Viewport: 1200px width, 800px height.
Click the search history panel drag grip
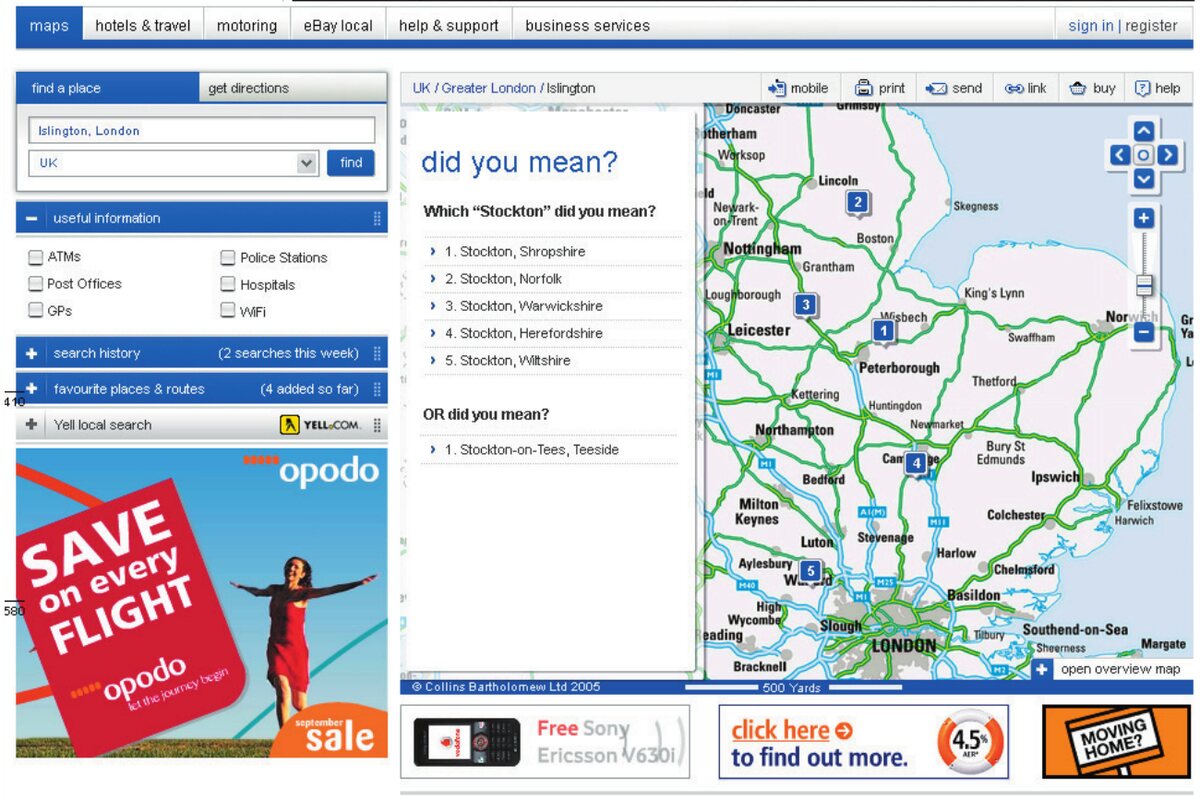[377, 353]
